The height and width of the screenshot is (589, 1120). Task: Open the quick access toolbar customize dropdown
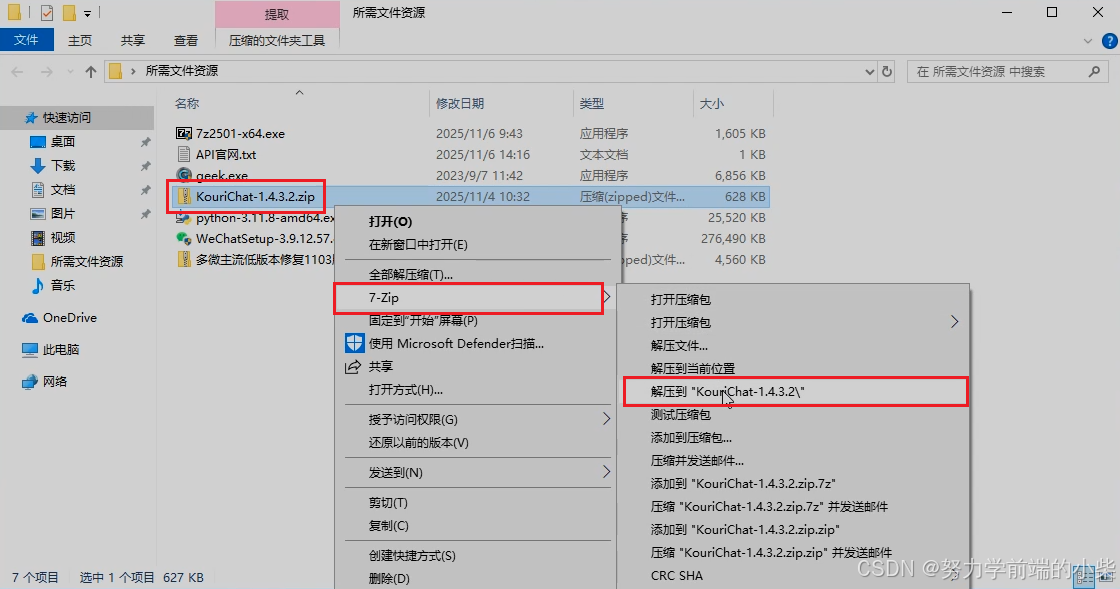tap(87, 14)
